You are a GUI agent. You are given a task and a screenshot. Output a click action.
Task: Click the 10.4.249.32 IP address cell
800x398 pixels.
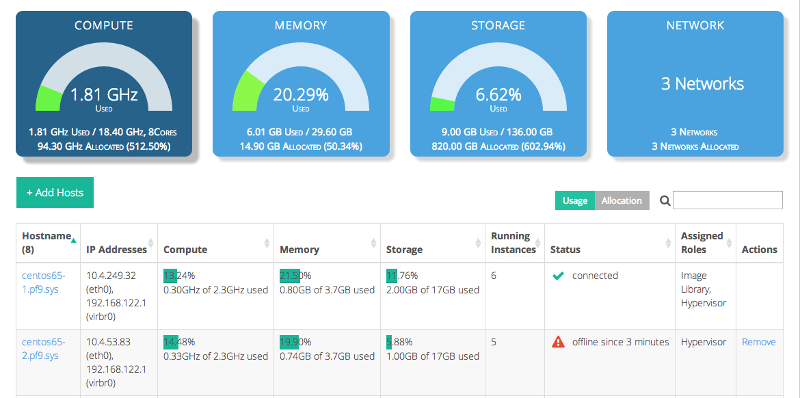point(119,296)
